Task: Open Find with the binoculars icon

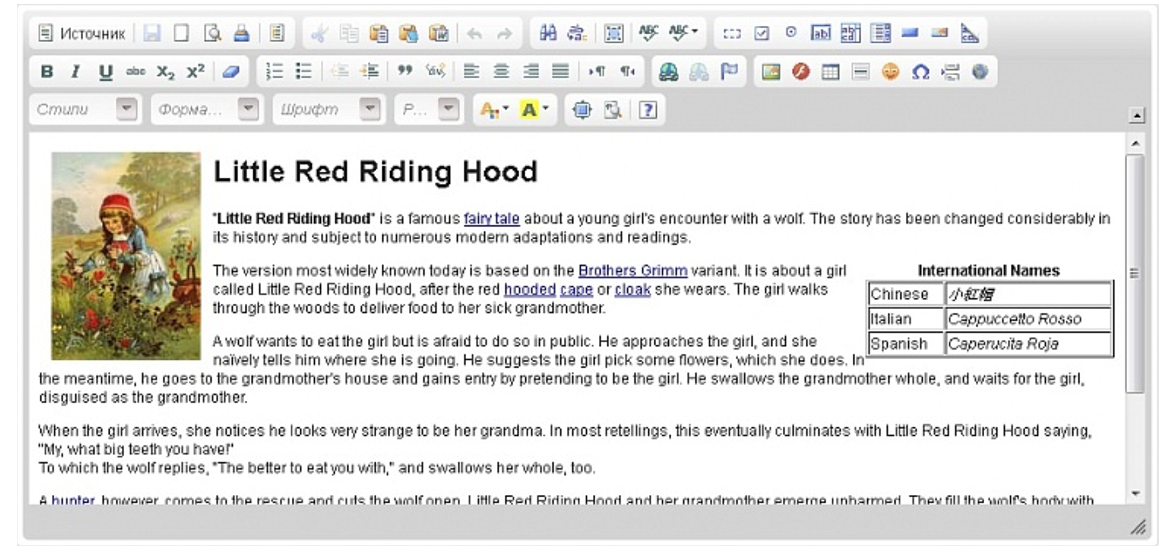Action: 548,33
